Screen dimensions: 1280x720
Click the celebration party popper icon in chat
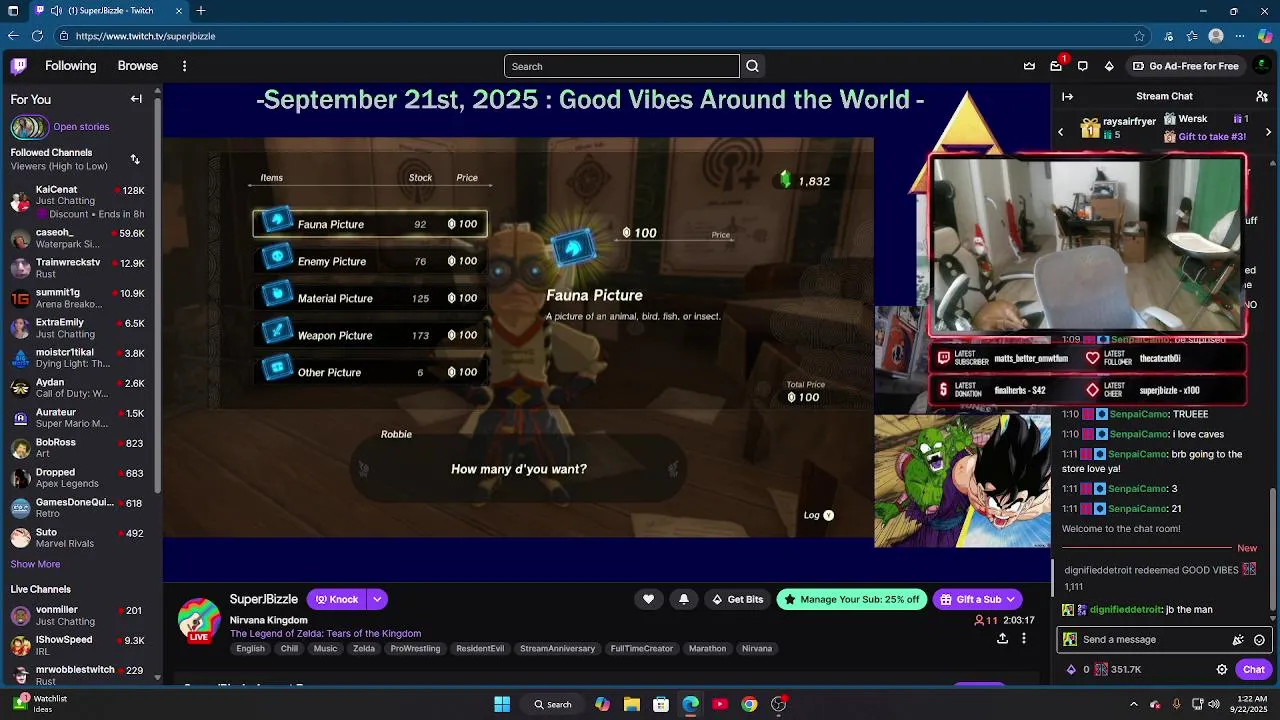point(1238,640)
